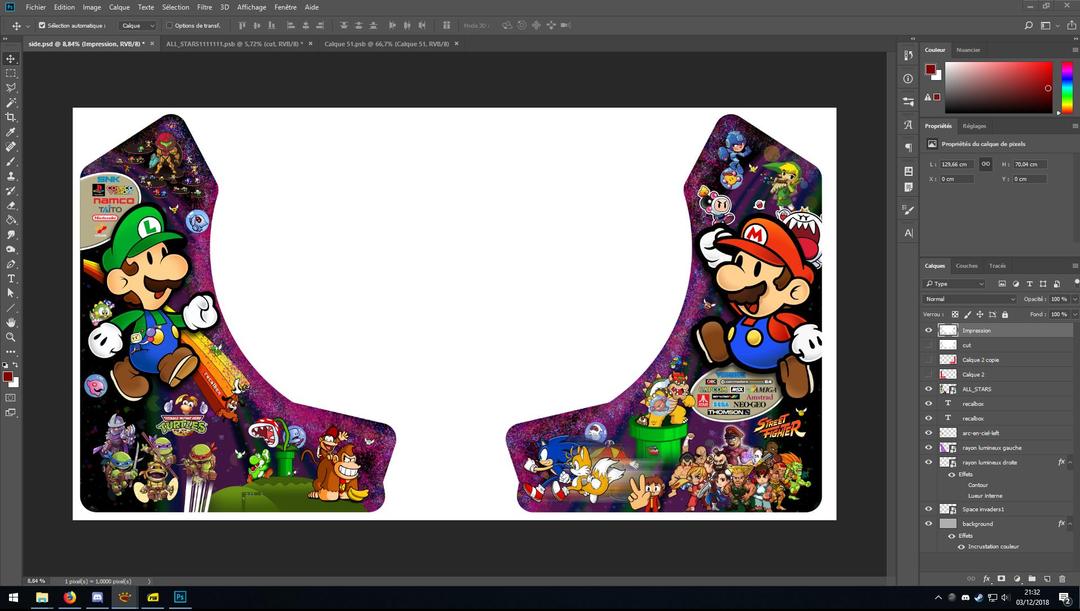Toggle Incrustation couleur effect visibility
Image resolution: width=1080 pixels, height=611 pixels.
(962, 547)
